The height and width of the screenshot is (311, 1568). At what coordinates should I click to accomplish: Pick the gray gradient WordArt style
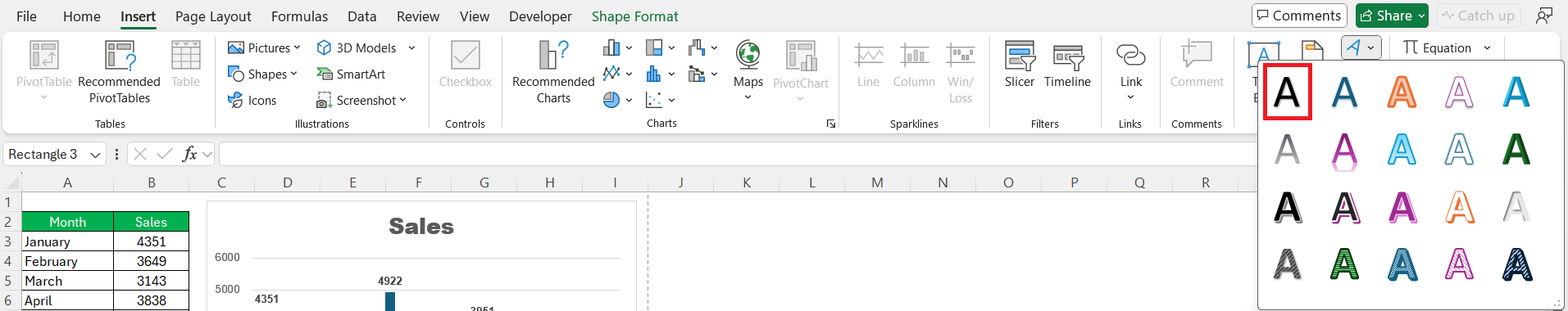pyautogui.click(x=1287, y=149)
